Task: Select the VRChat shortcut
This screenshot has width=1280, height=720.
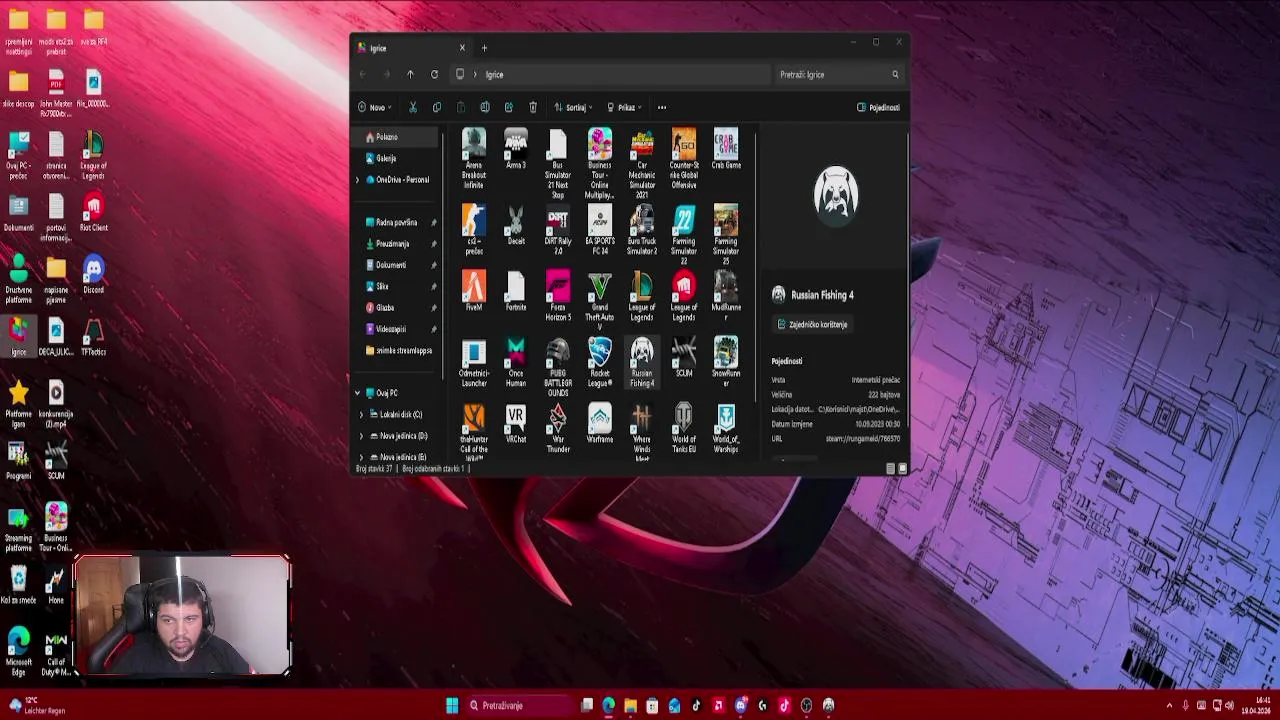Action: click(516, 425)
